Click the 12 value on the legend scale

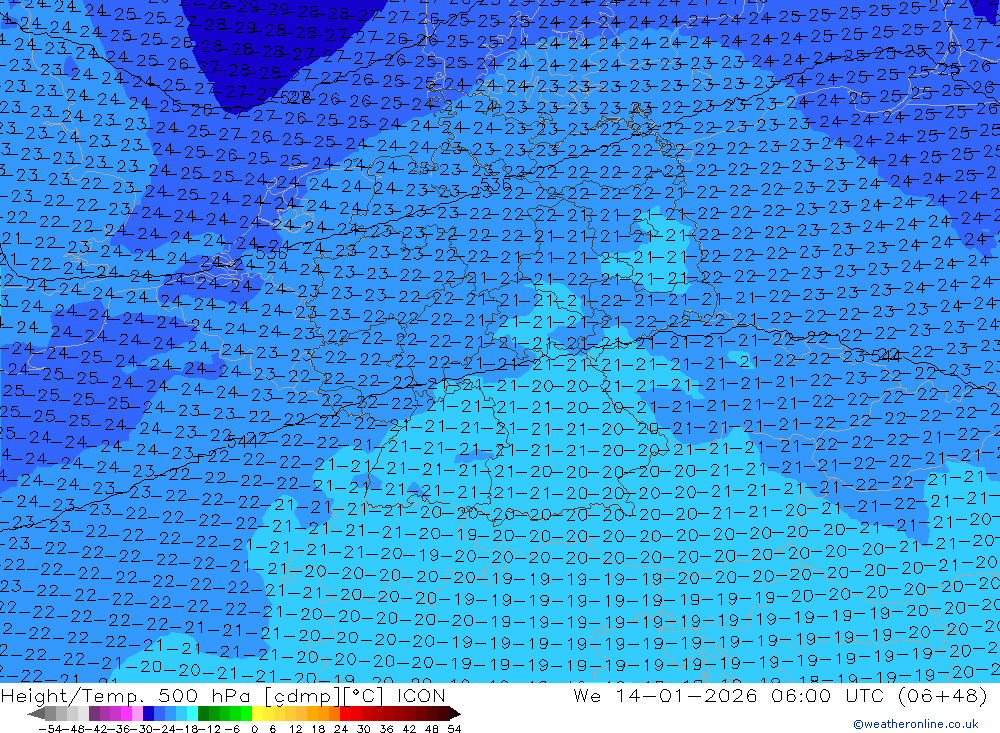point(295,729)
